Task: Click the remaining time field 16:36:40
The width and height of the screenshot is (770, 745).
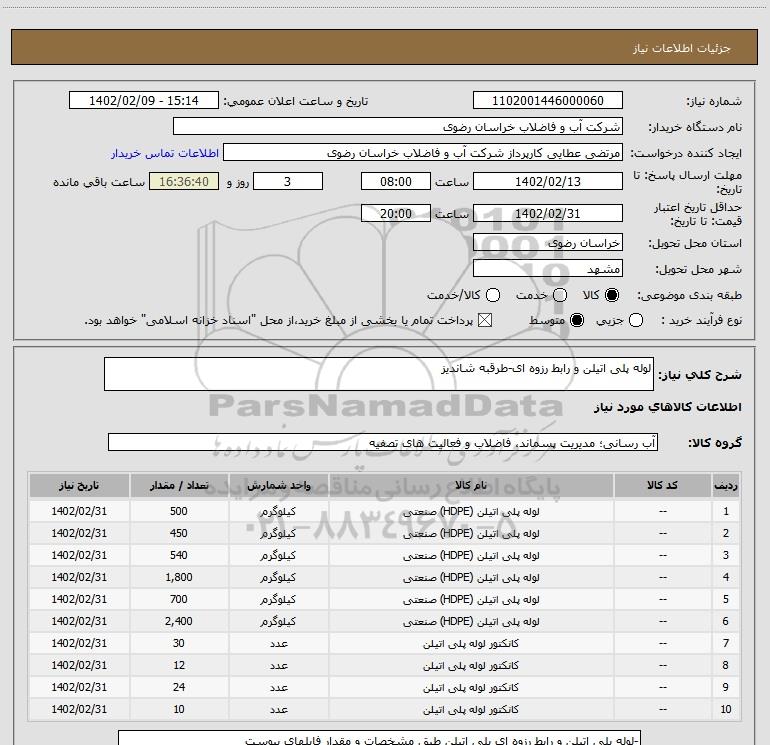Action: pos(184,181)
